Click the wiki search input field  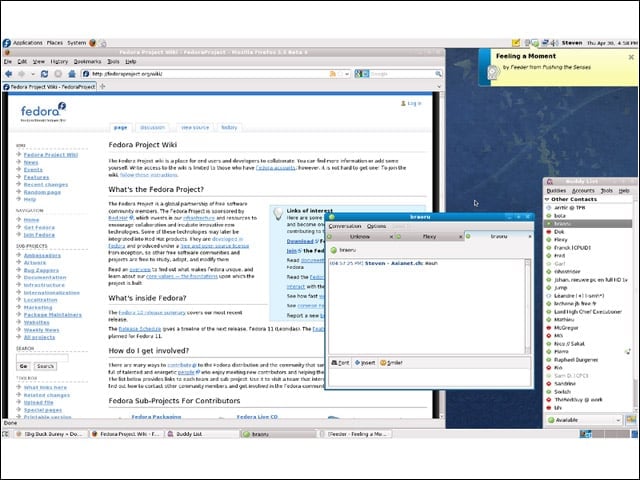coord(42,358)
